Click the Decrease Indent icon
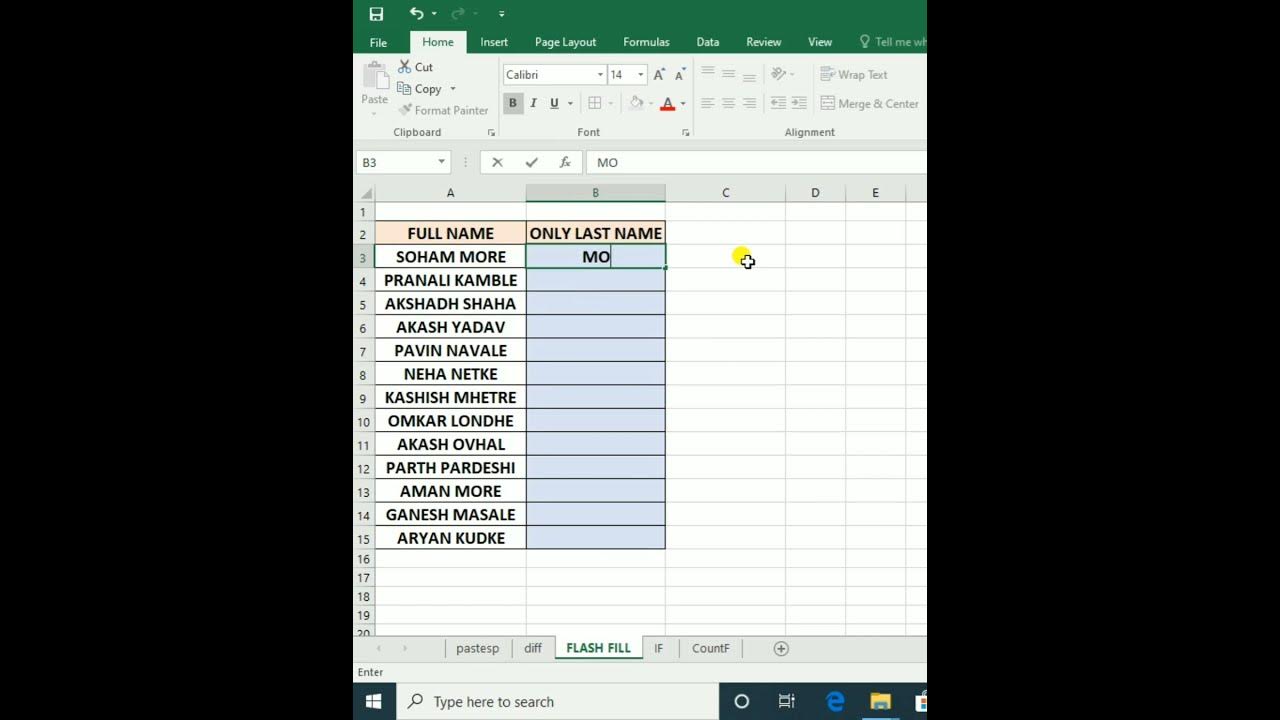This screenshot has width=1280, height=720. [778, 103]
